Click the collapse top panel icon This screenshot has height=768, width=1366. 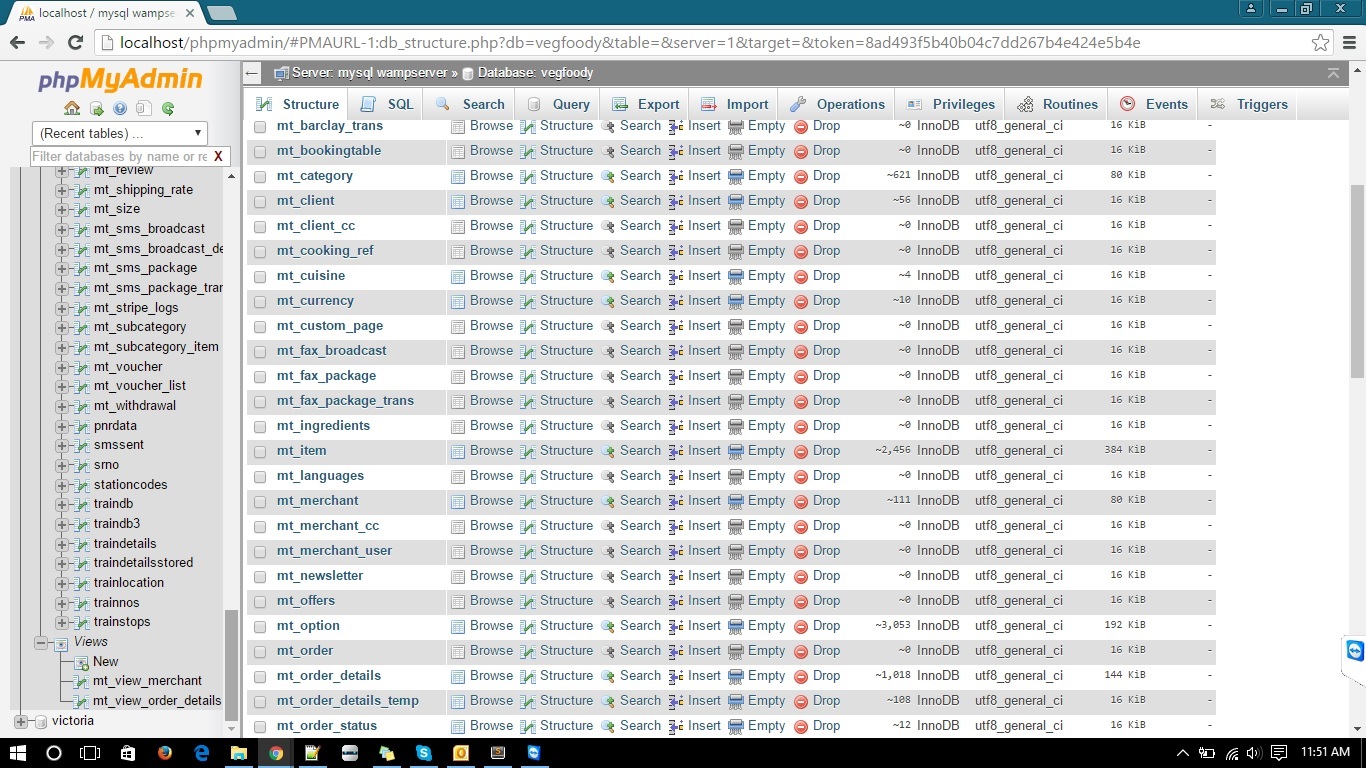(1333, 73)
